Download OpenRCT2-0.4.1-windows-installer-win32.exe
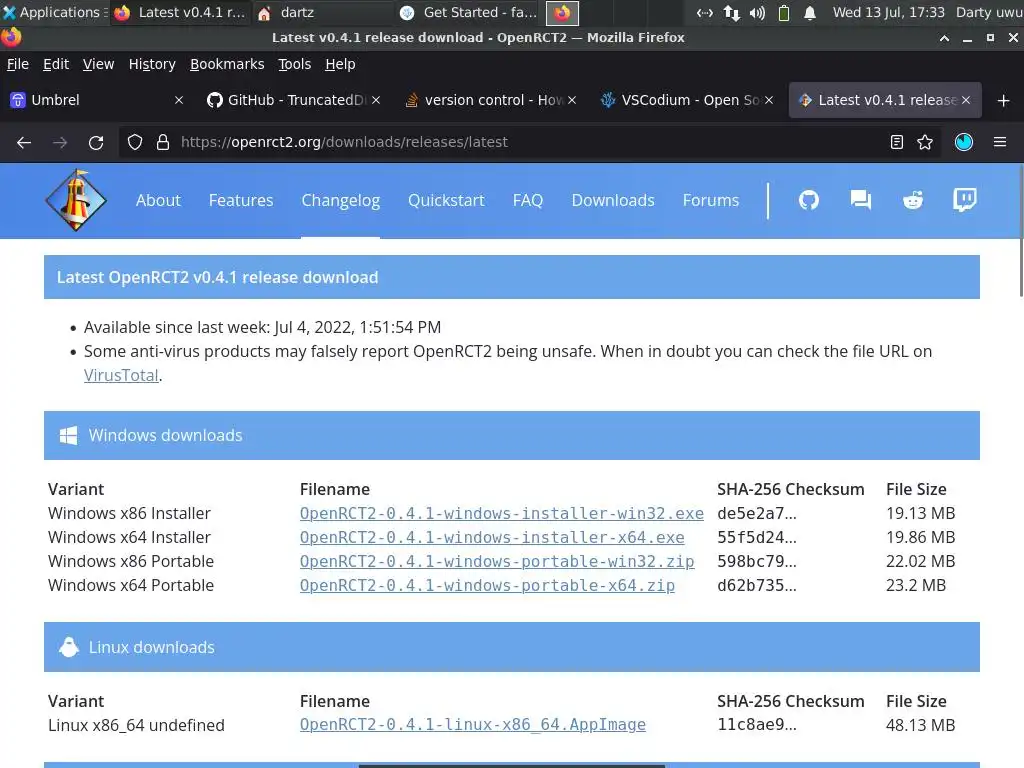 coord(502,513)
